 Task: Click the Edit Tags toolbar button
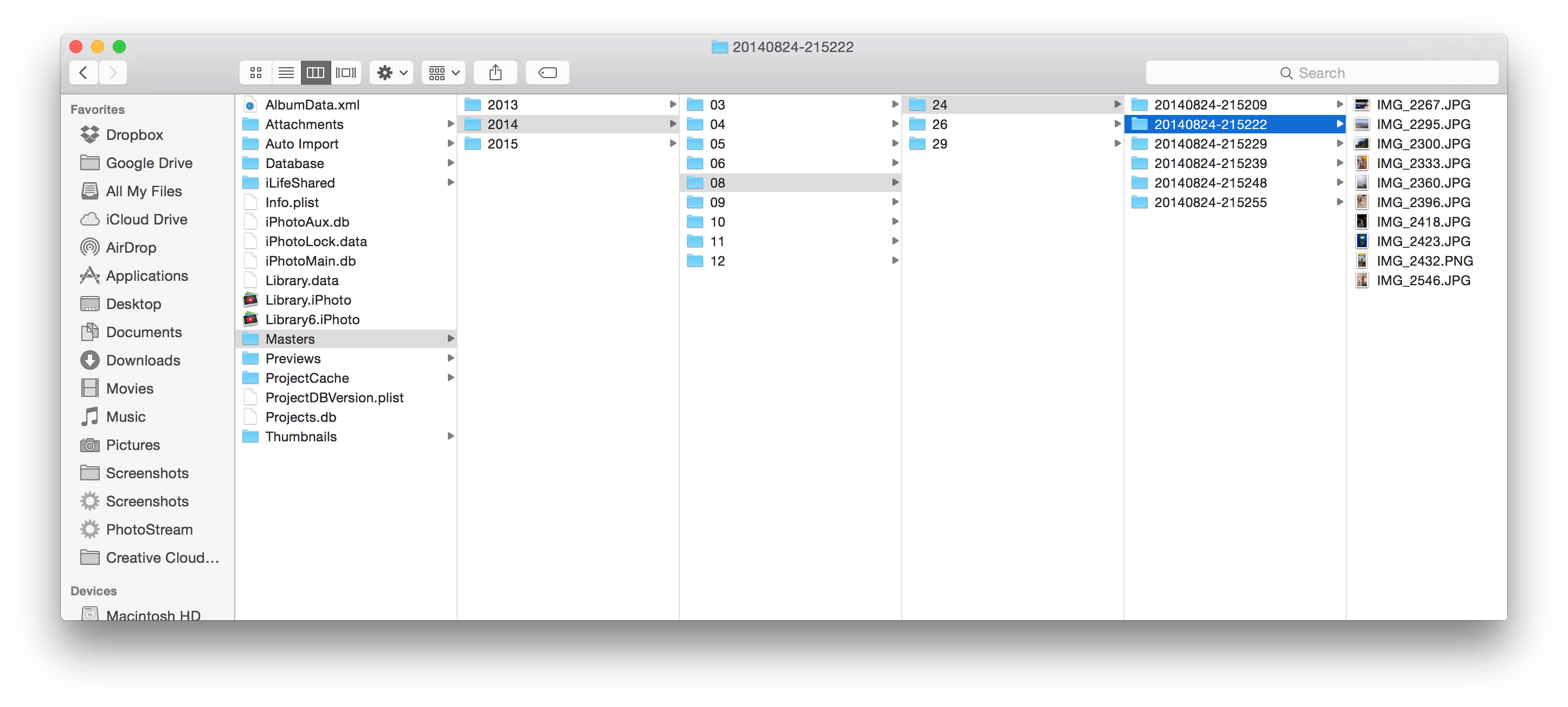point(547,73)
